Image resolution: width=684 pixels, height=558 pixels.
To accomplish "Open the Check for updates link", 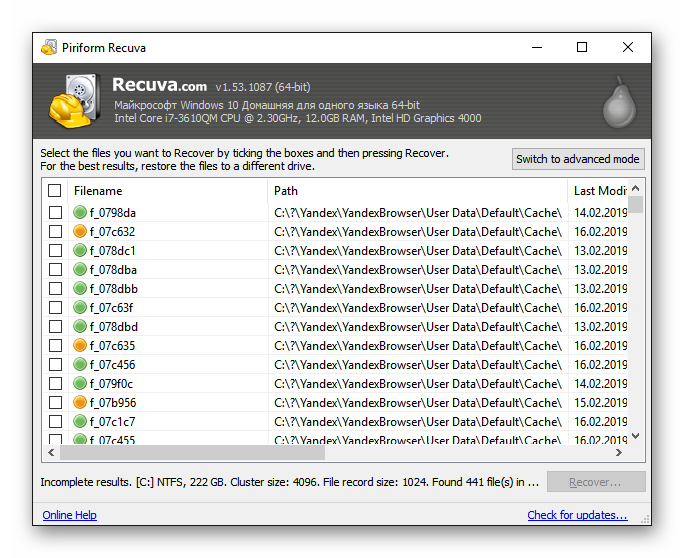I will [x=578, y=515].
